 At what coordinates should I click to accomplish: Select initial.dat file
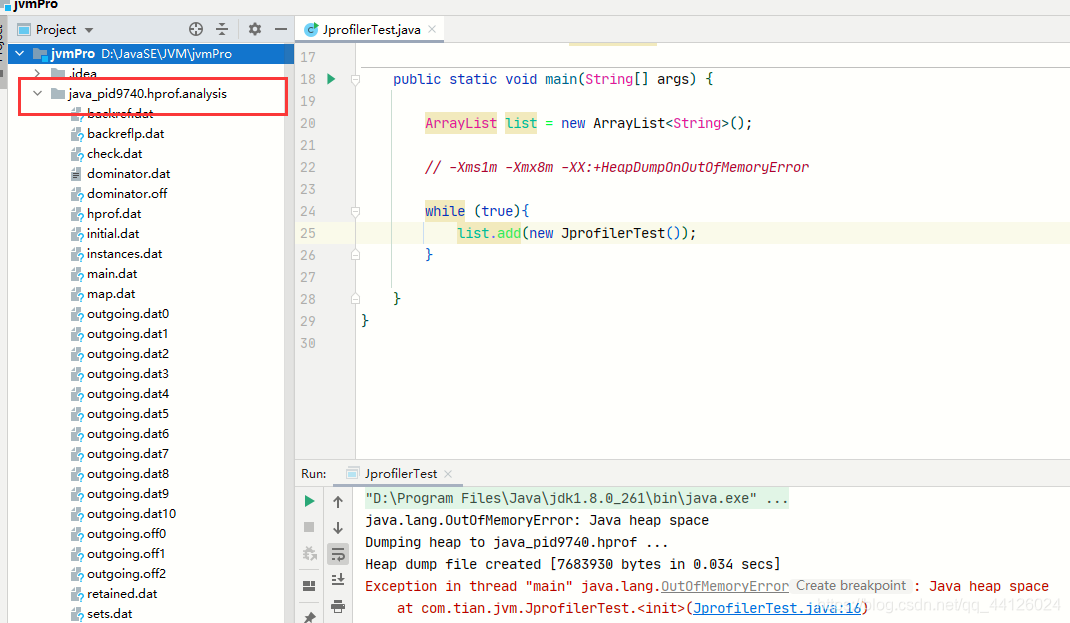113,233
